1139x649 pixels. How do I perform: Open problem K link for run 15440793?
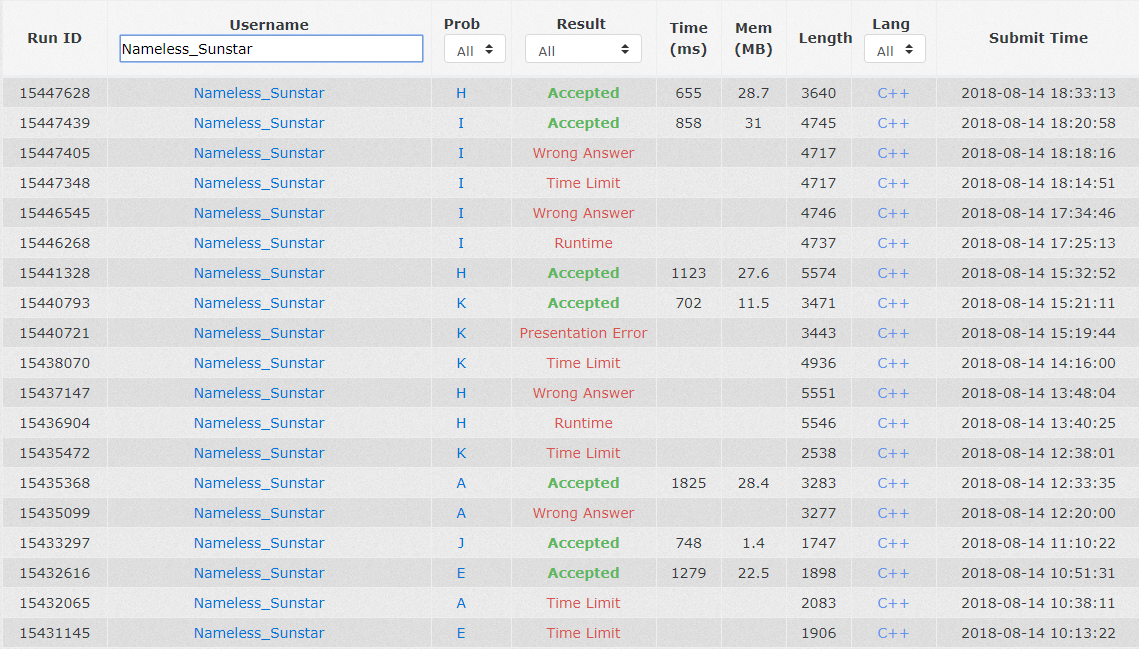pyautogui.click(x=461, y=303)
